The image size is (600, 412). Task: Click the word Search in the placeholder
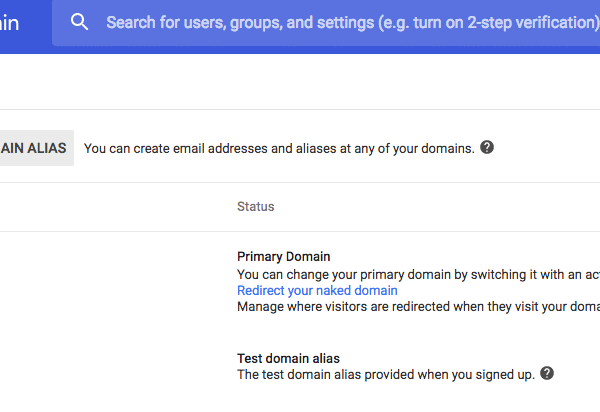131,22
